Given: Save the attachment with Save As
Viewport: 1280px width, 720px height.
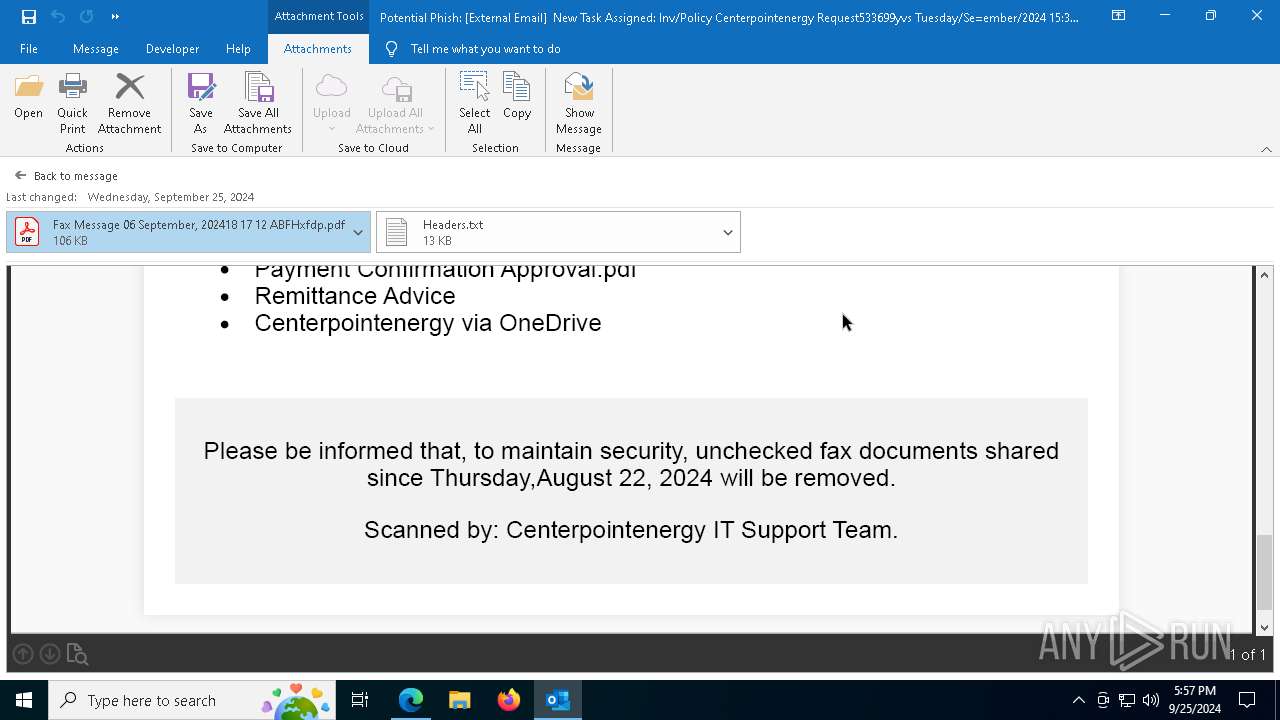Looking at the screenshot, I should point(200,104).
